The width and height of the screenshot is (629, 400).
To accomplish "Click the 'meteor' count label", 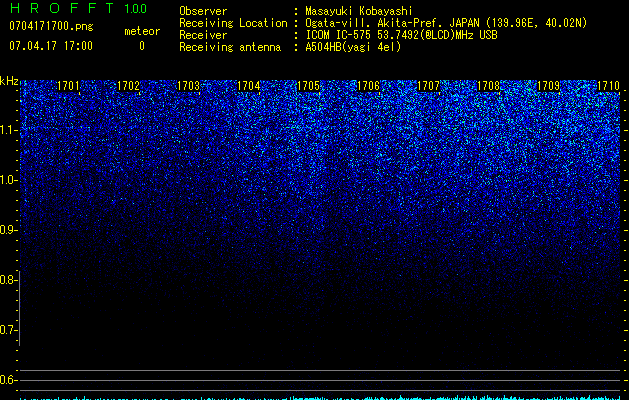I will (142, 31).
